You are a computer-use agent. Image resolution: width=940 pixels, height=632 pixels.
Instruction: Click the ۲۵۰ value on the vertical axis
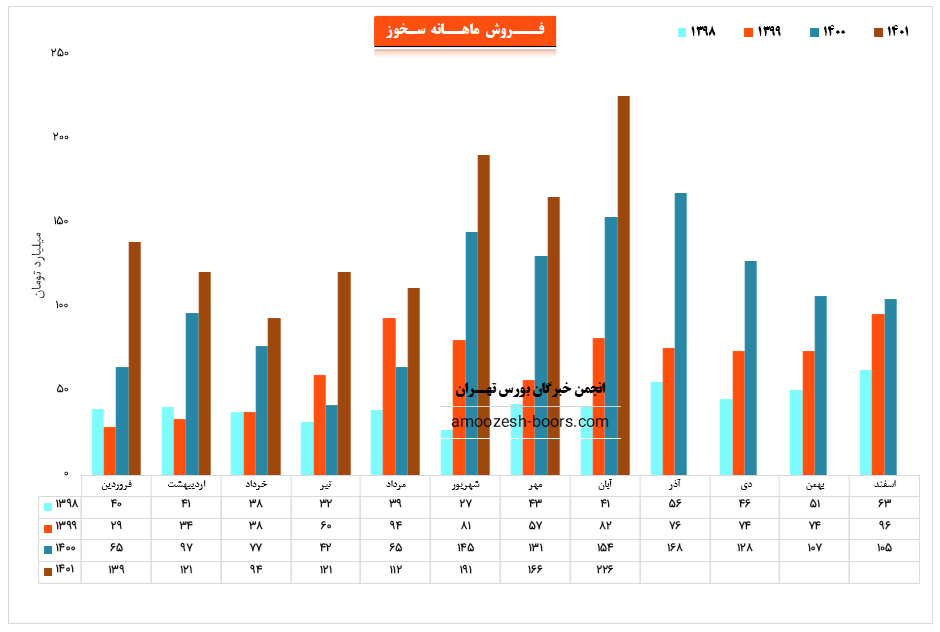point(59,52)
